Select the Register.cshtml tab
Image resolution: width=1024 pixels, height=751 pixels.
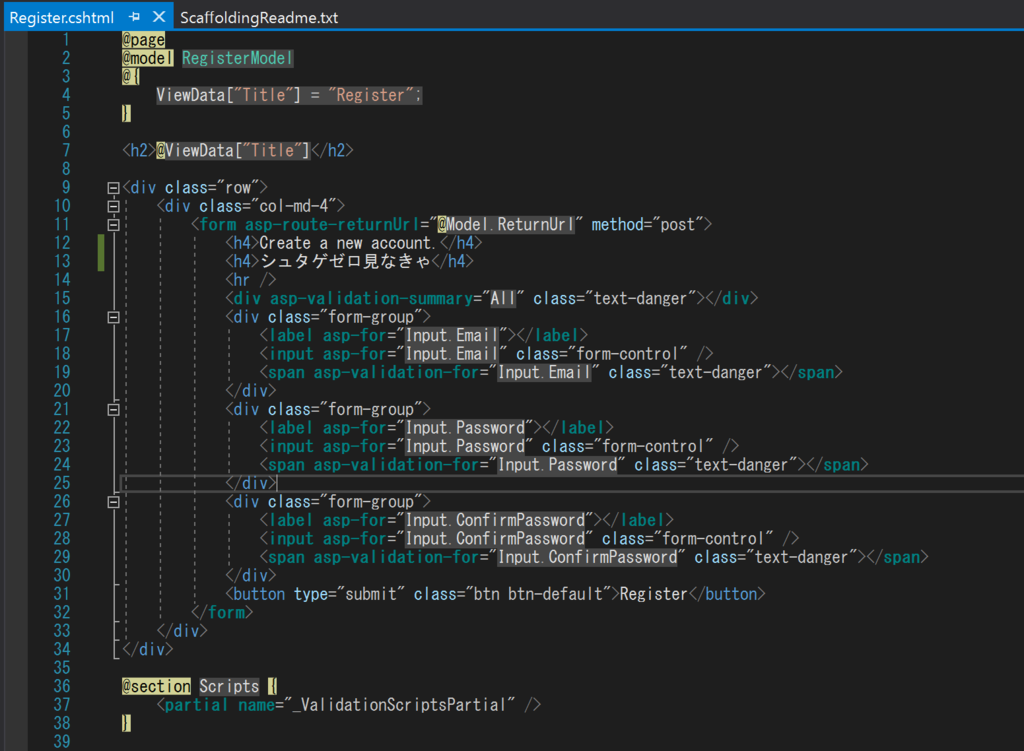point(61,18)
